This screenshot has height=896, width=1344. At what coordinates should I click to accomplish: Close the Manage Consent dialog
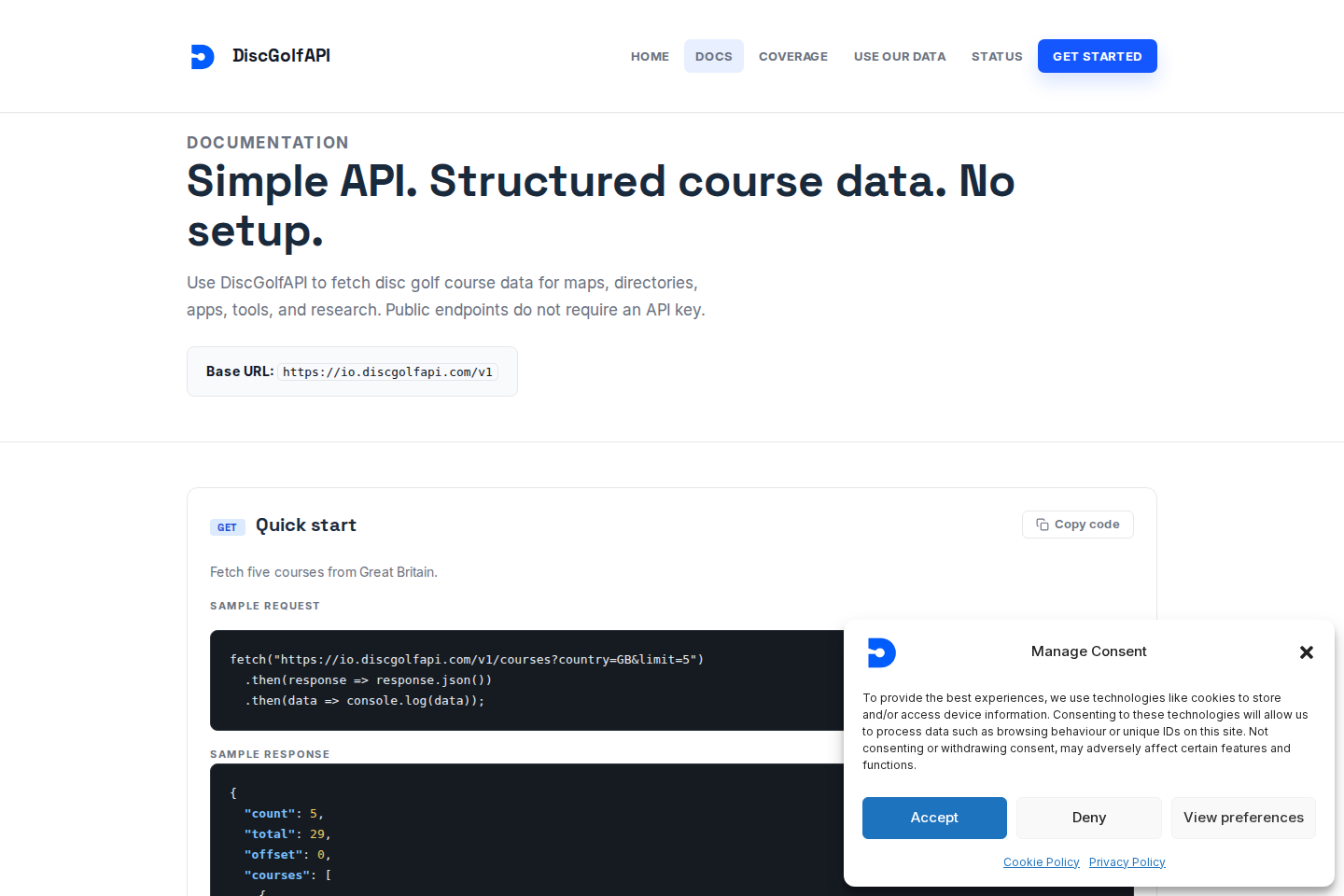1307,652
